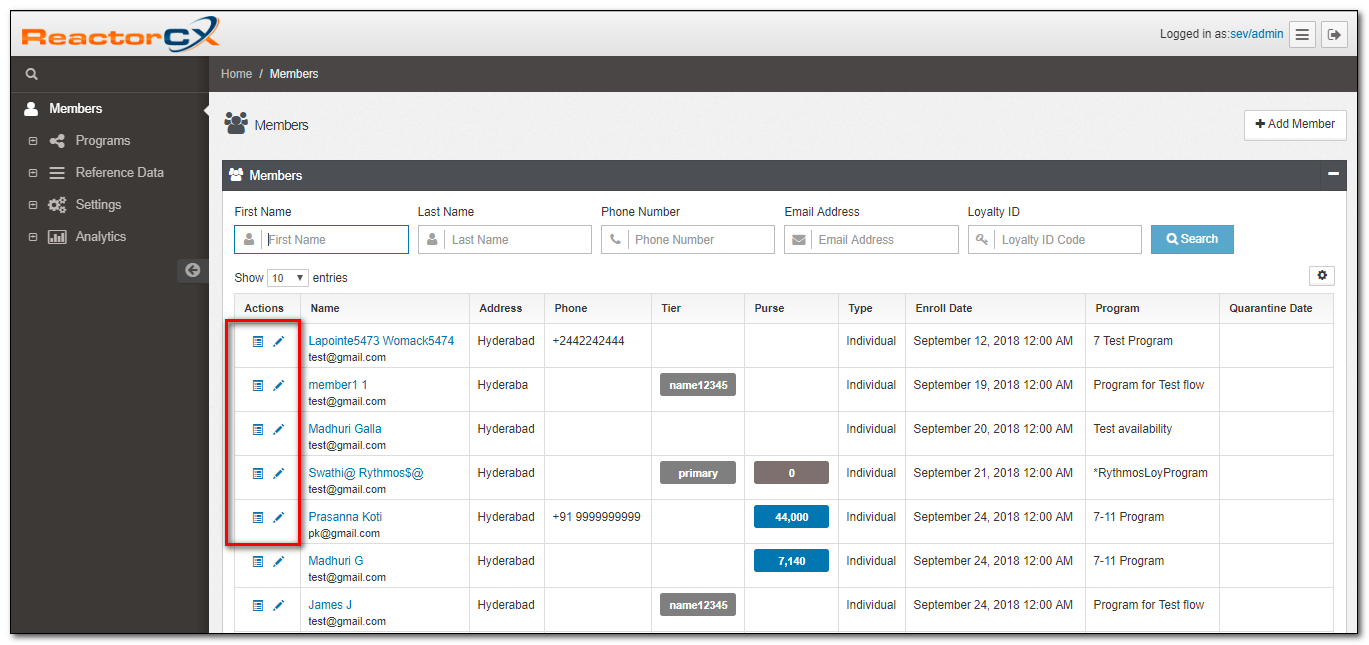The image size is (1369, 645).
Task: Open the Swathi@ Rythmos$@ member link
Action: point(365,473)
